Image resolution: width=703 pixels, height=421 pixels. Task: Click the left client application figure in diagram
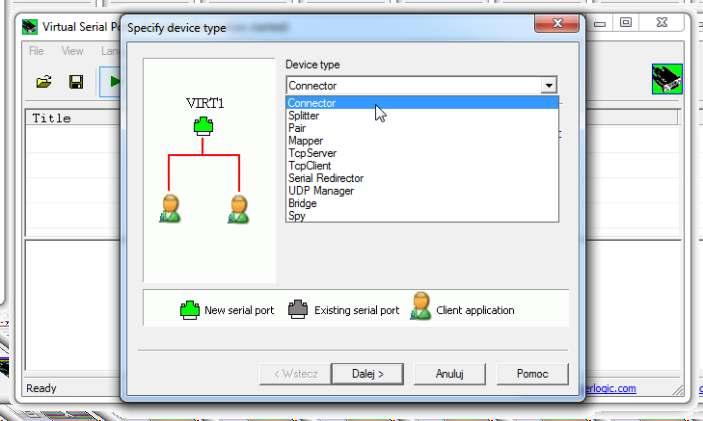(170, 208)
